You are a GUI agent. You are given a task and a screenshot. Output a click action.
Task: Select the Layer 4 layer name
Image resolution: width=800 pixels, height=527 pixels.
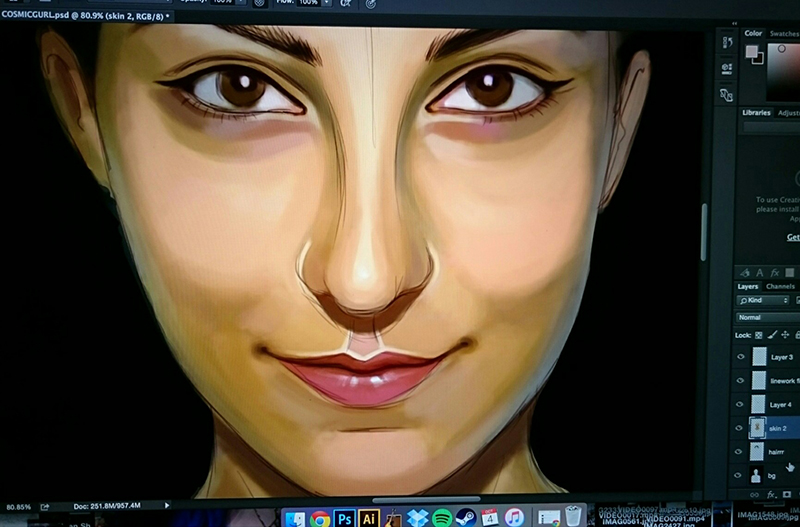781,405
